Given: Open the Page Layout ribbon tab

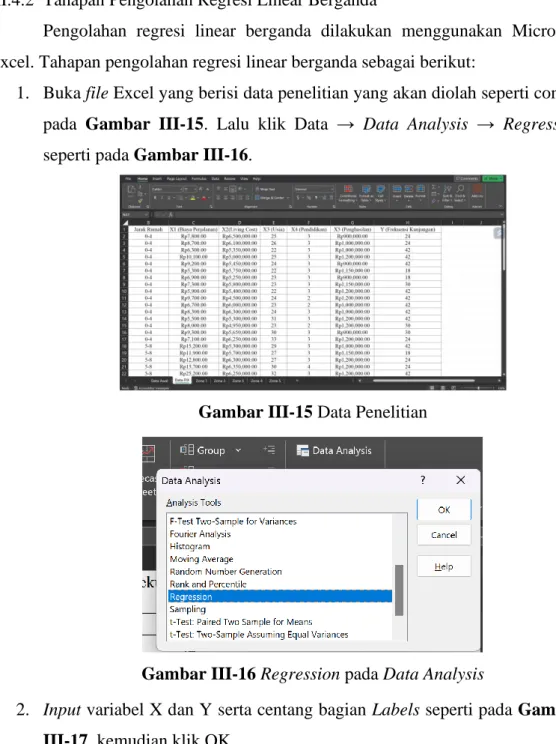Looking at the screenshot, I should pyautogui.click(x=176, y=179).
